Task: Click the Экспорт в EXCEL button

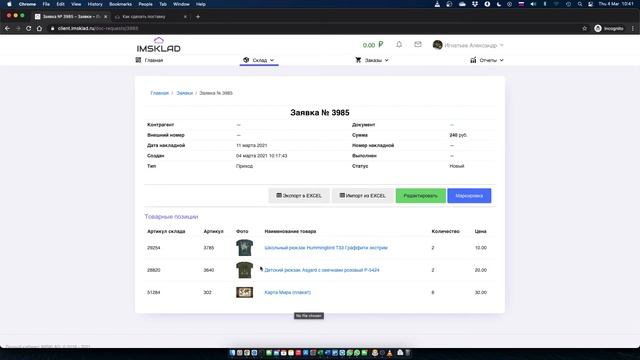Action: click(299, 196)
